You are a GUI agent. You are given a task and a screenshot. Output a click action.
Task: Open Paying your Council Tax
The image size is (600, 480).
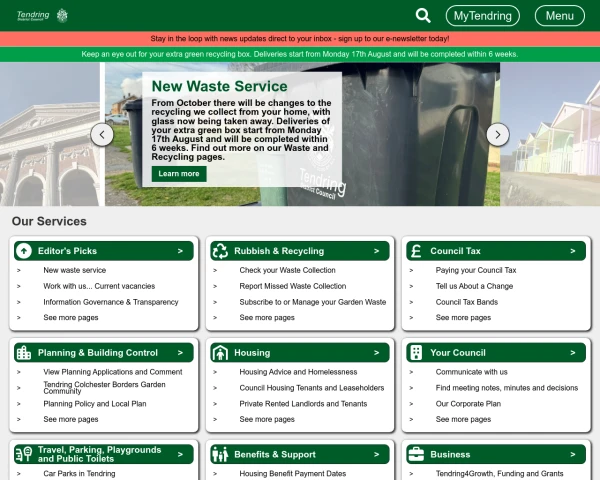coord(476,270)
